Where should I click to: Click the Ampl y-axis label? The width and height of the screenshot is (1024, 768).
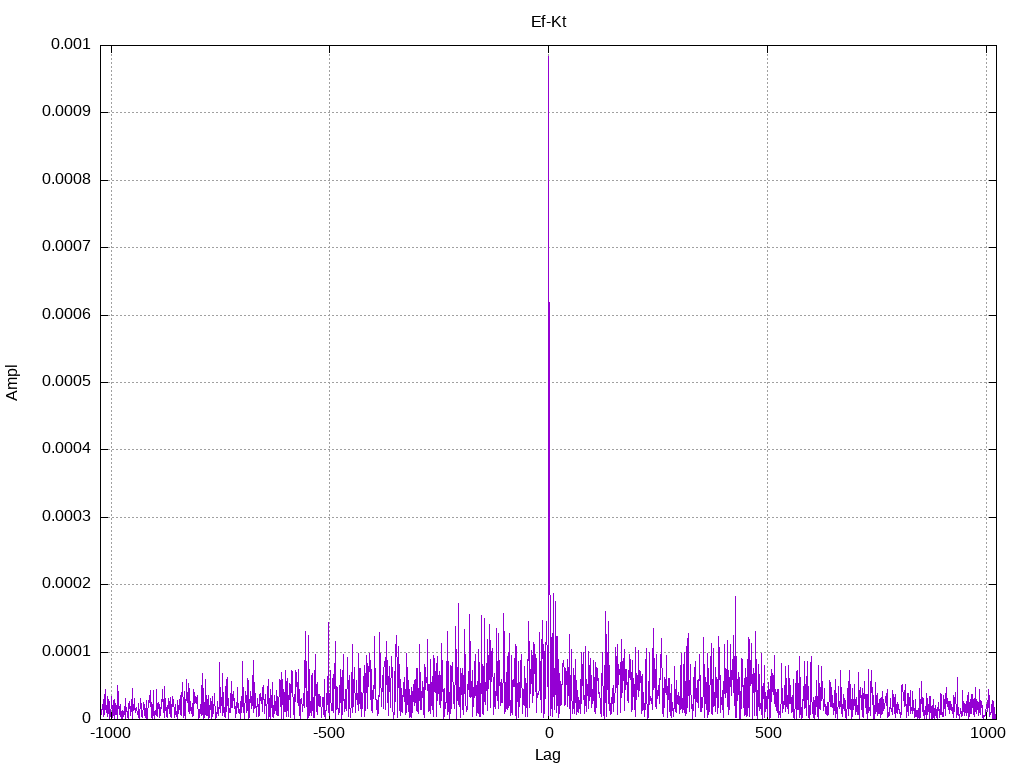coord(12,382)
